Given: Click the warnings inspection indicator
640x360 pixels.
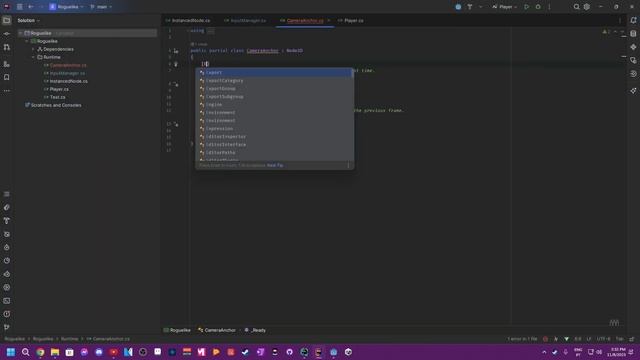Looking at the screenshot, I should point(606,32).
